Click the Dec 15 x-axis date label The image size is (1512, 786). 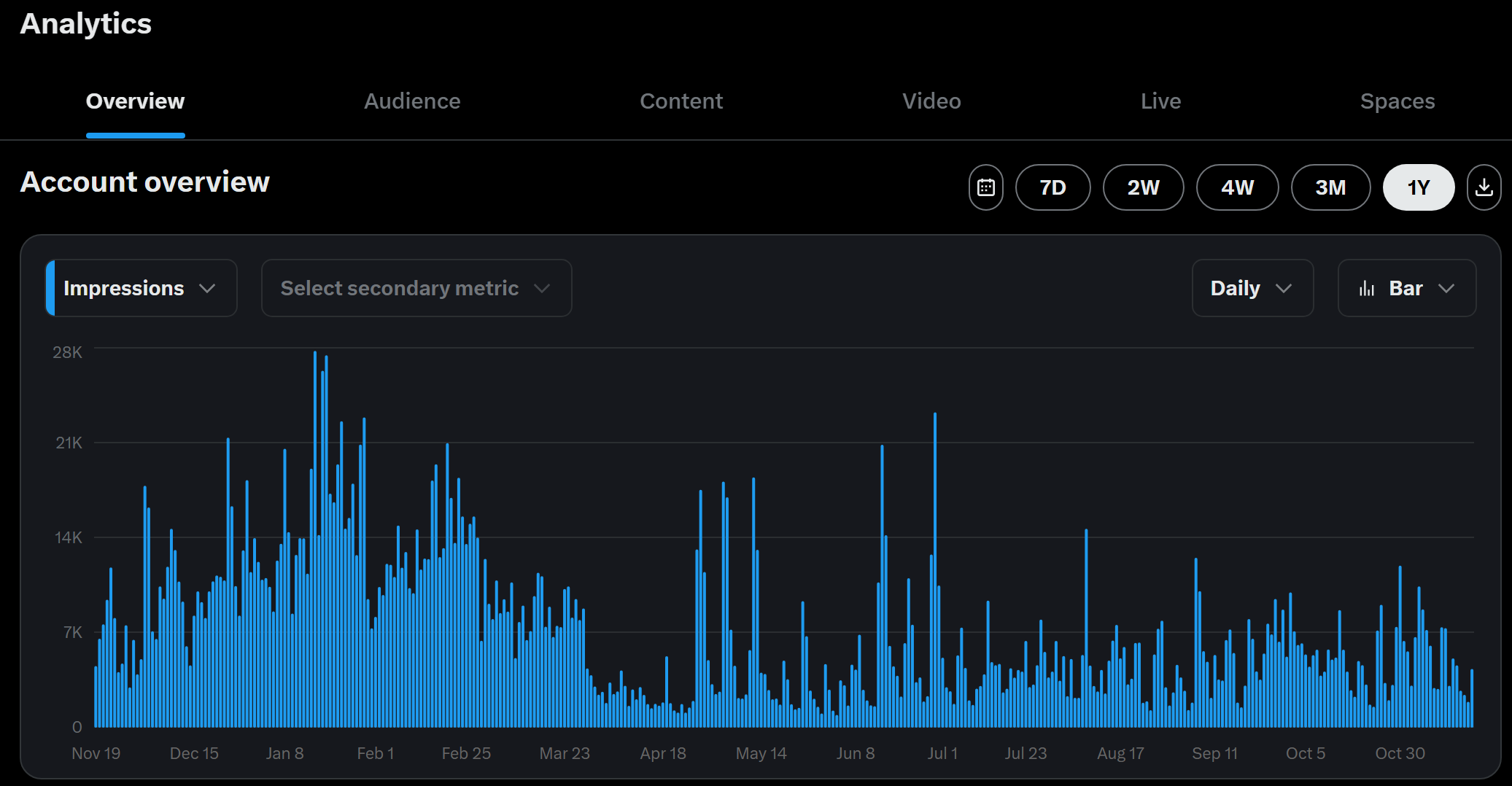coord(194,753)
